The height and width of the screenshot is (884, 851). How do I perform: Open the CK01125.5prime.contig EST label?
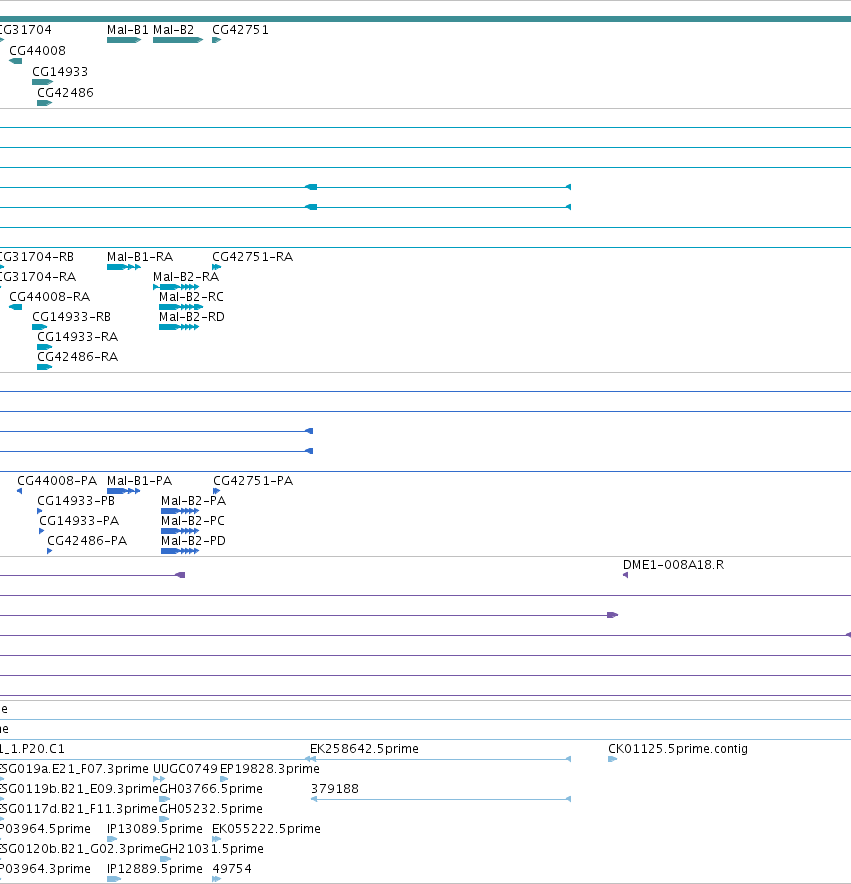tap(678, 749)
